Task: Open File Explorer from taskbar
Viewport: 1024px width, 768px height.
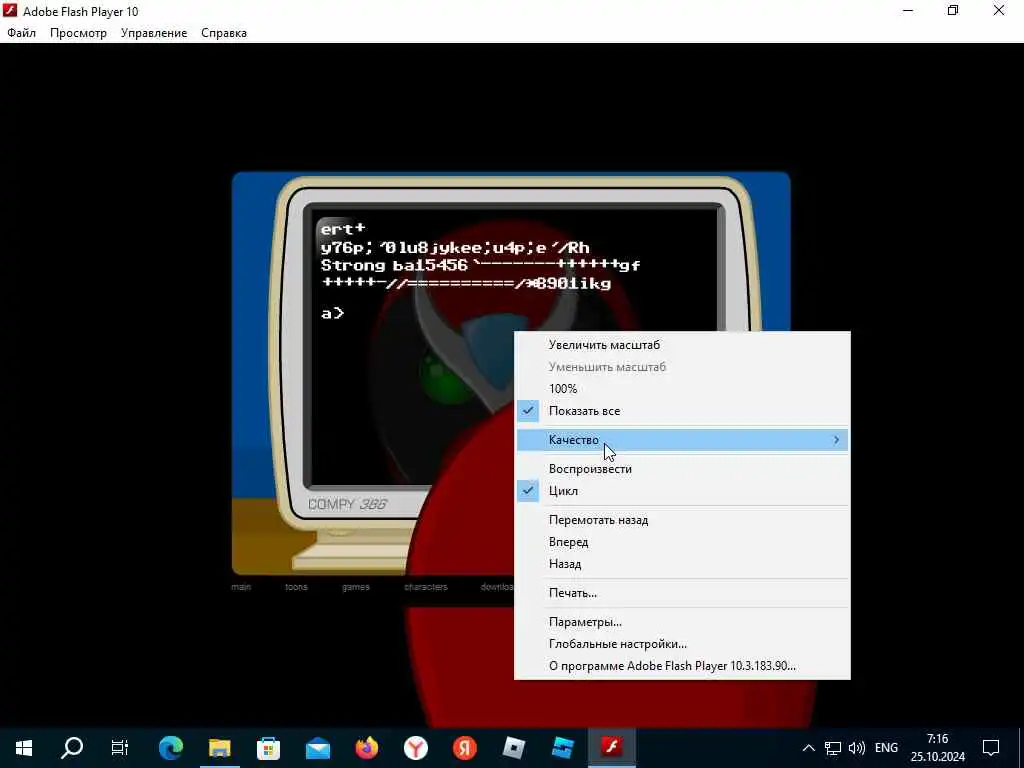Action: 219,747
